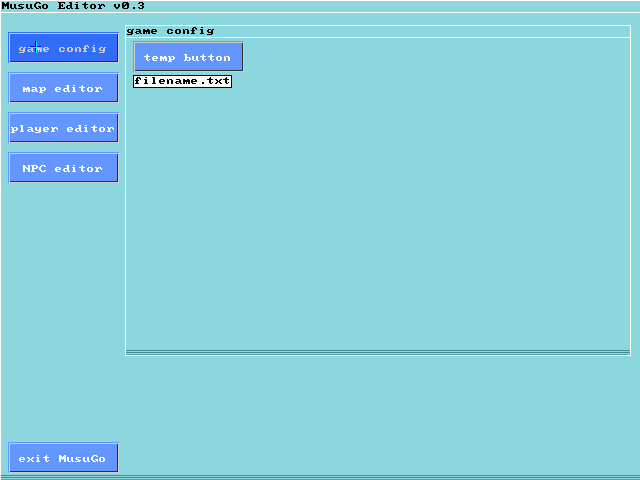Viewport: 640px width, 480px height.
Task: Click 'MusuGo' text on the exit button
Action: pos(82,458)
